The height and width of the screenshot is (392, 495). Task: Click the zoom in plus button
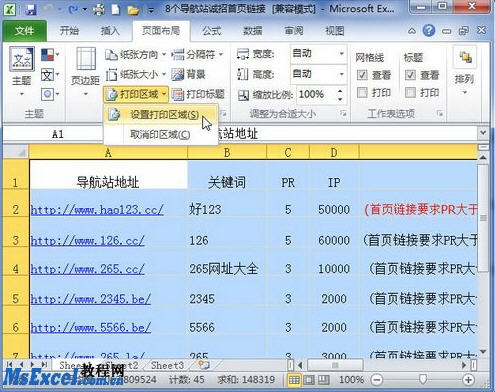pos(468,380)
